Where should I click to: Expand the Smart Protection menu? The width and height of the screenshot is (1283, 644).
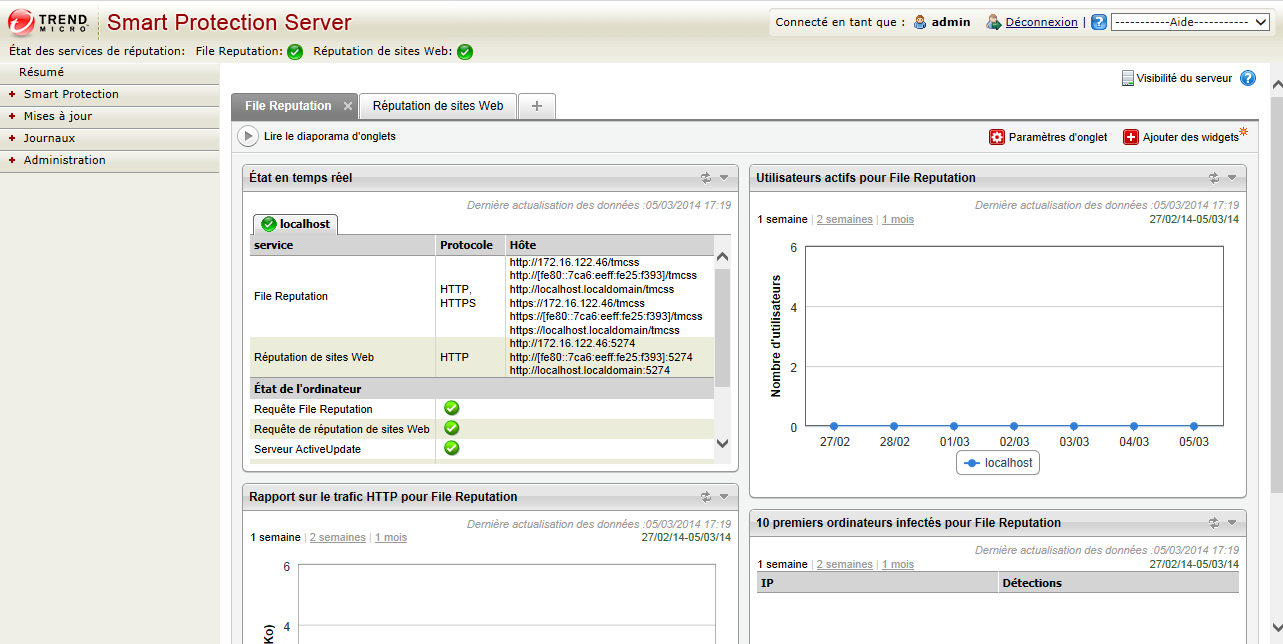tap(70, 94)
